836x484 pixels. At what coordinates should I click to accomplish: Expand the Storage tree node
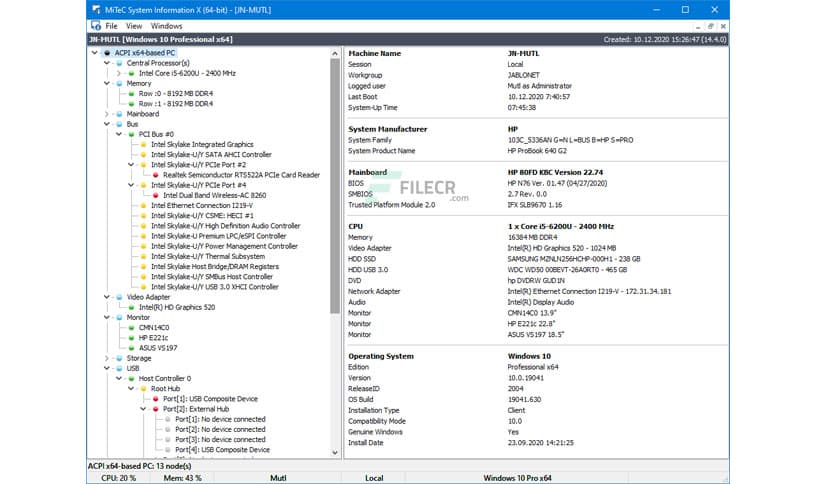(x=107, y=358)
